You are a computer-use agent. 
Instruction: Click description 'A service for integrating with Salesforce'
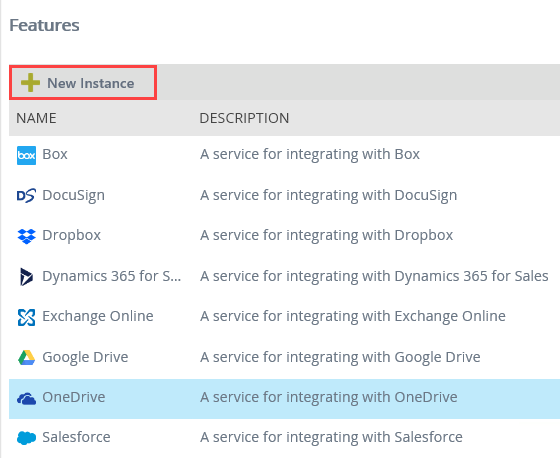331,437
